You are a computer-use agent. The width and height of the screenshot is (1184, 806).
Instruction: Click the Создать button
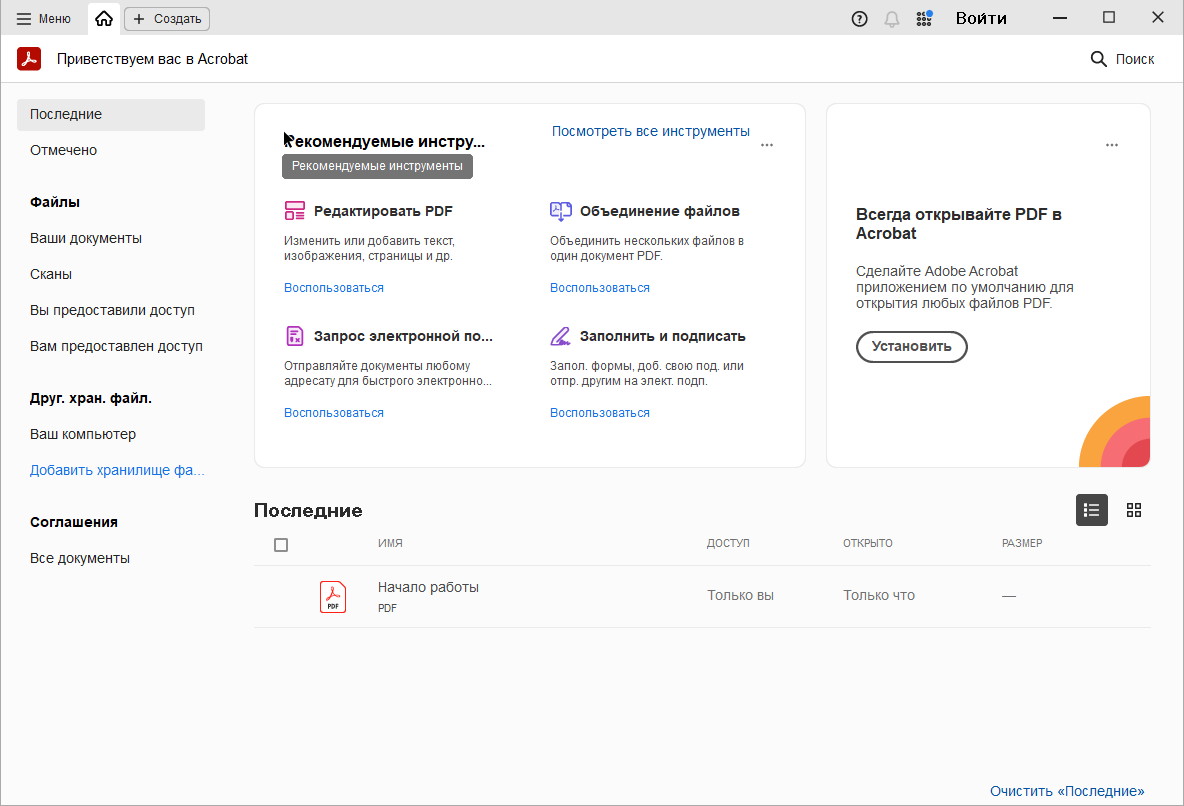[x=167, y=19]
